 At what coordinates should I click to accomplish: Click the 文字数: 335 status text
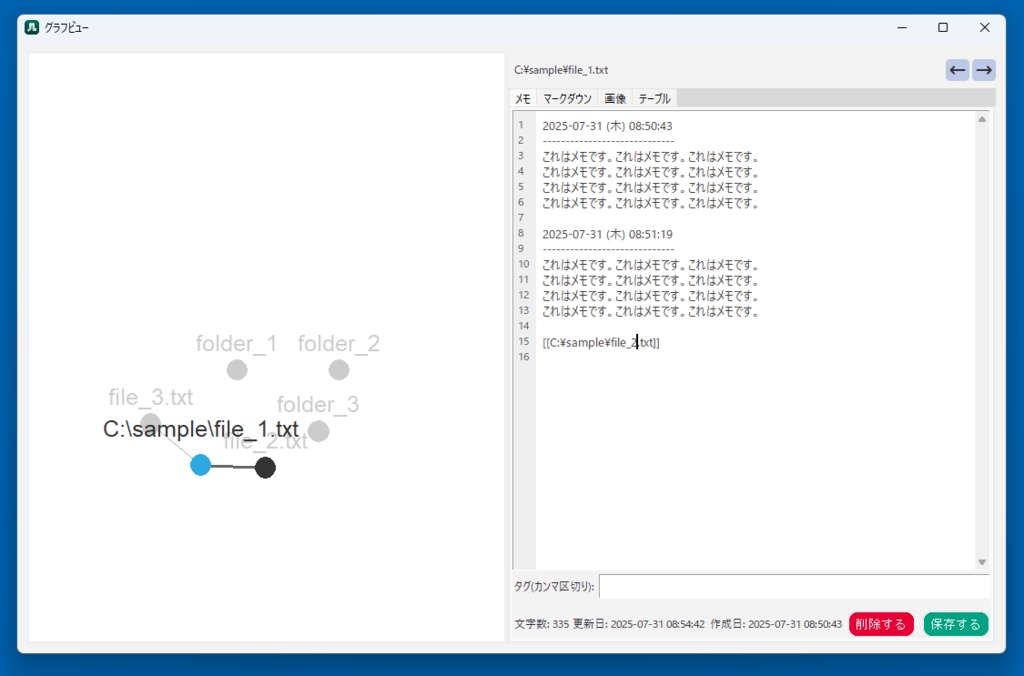tap(541, 624)
